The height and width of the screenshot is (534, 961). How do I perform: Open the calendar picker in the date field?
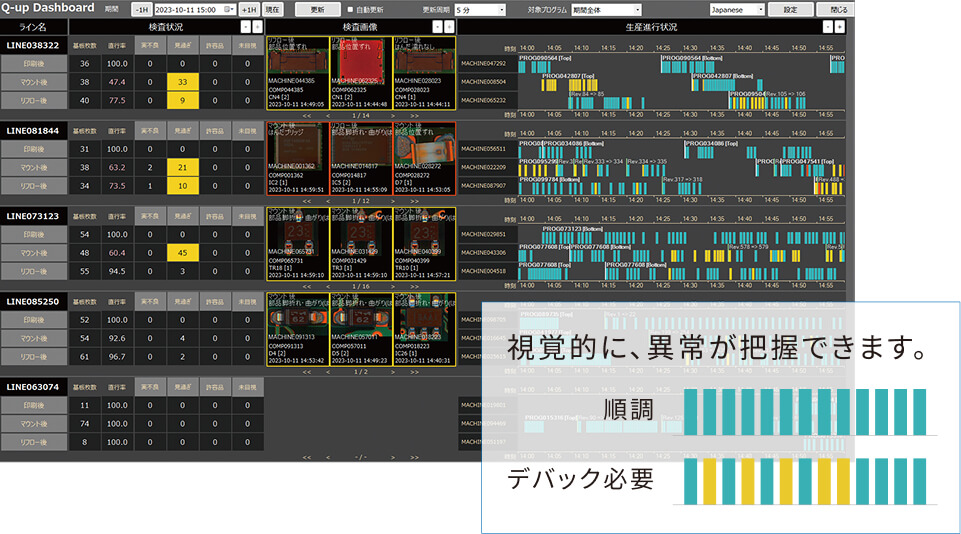tap(229, 9)
